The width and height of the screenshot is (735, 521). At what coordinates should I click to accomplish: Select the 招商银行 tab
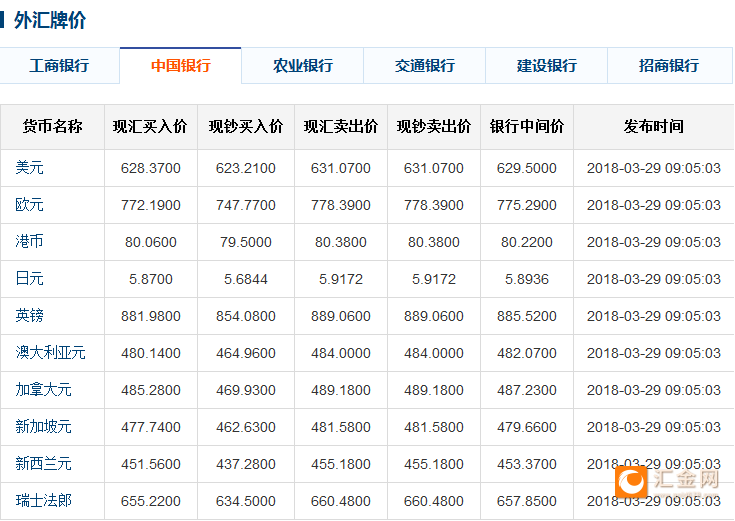pos(669,66)
